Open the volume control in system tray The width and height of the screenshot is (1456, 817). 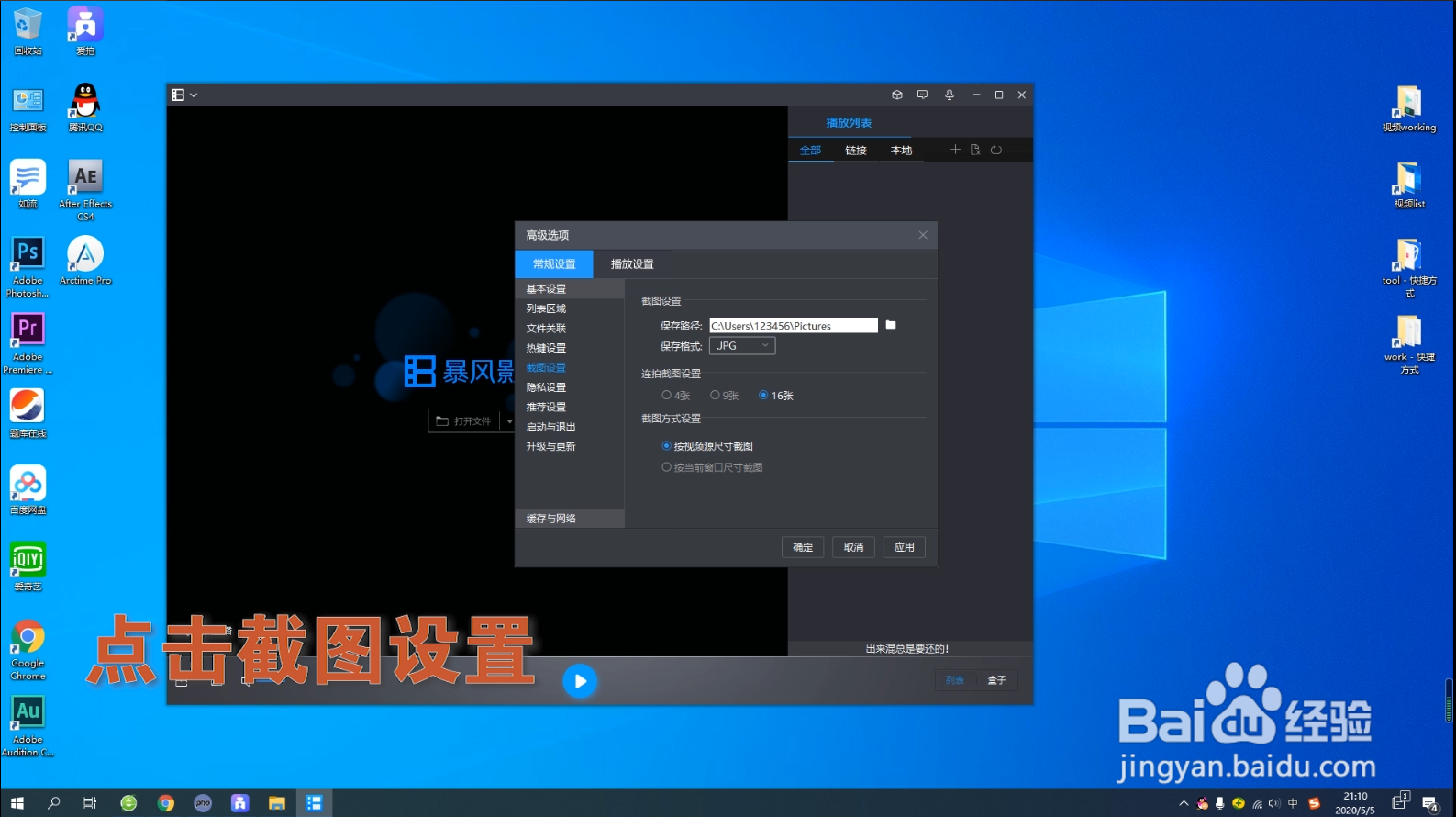pos(1274,803)
